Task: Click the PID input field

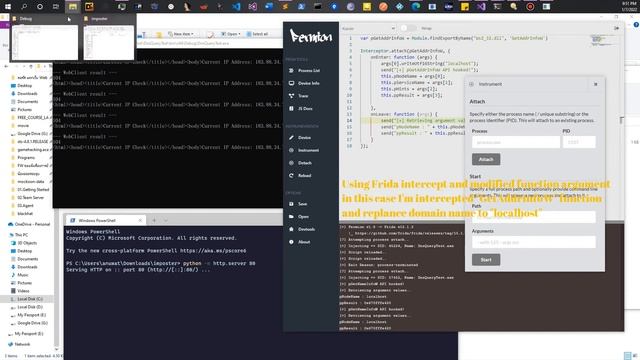Action: point(579,142)
